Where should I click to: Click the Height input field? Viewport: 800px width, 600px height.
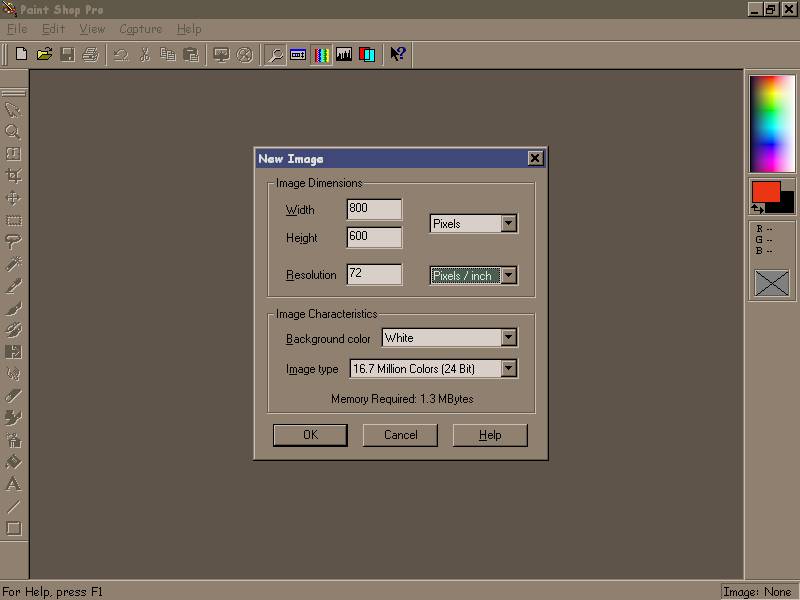click(374, 237)
